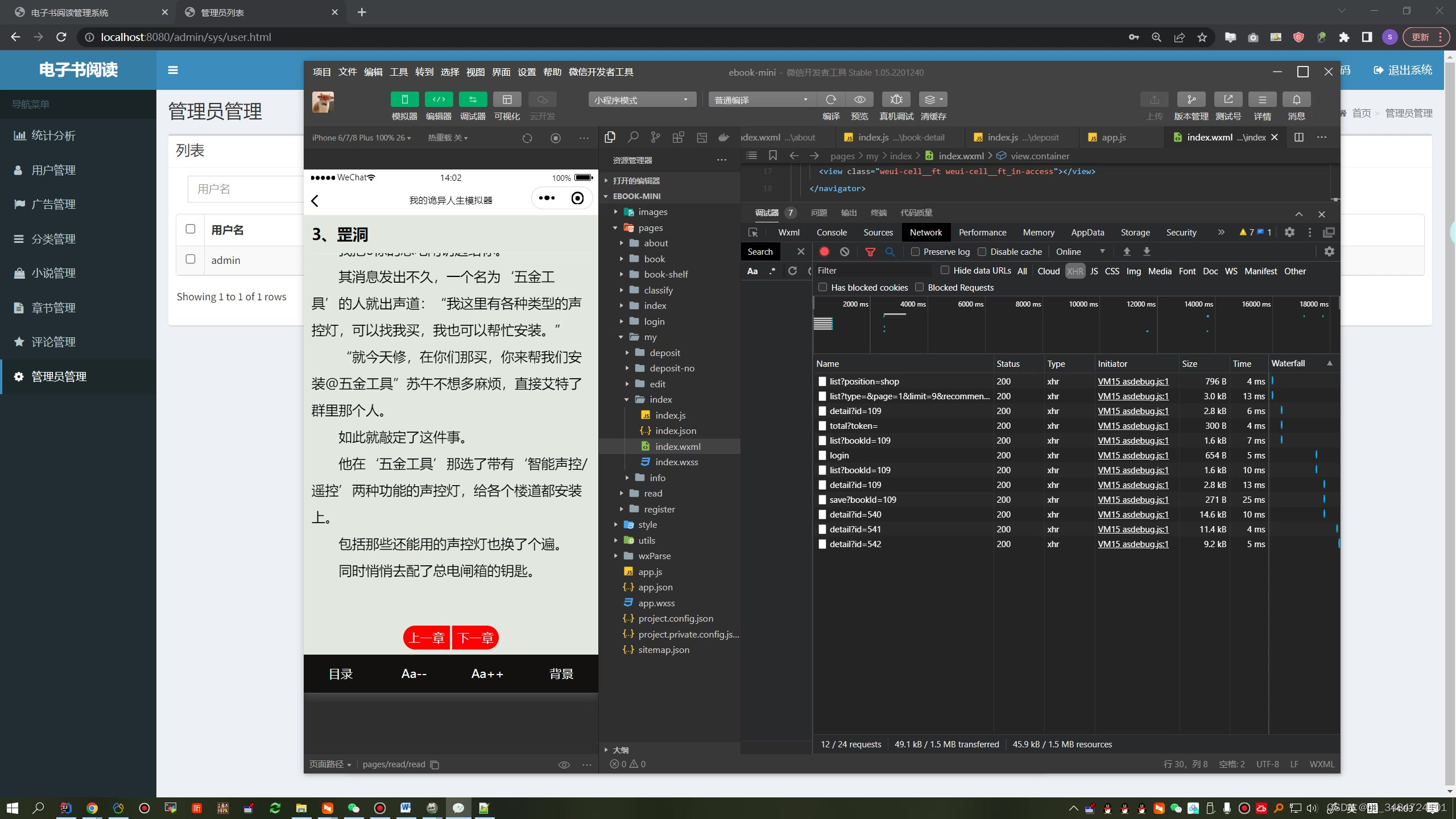Check the Disable cache checkbox
The image size is (1456, 819).
pyautogui.click(x=982, y=251)
